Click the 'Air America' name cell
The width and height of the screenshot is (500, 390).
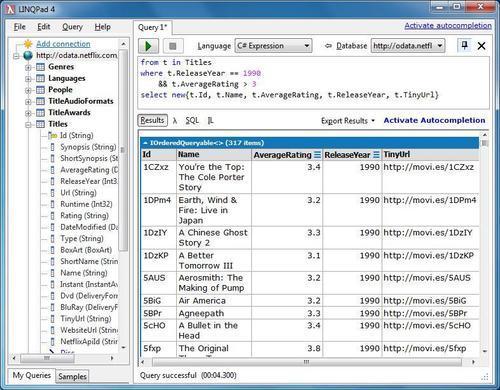[x=214, y=301]
